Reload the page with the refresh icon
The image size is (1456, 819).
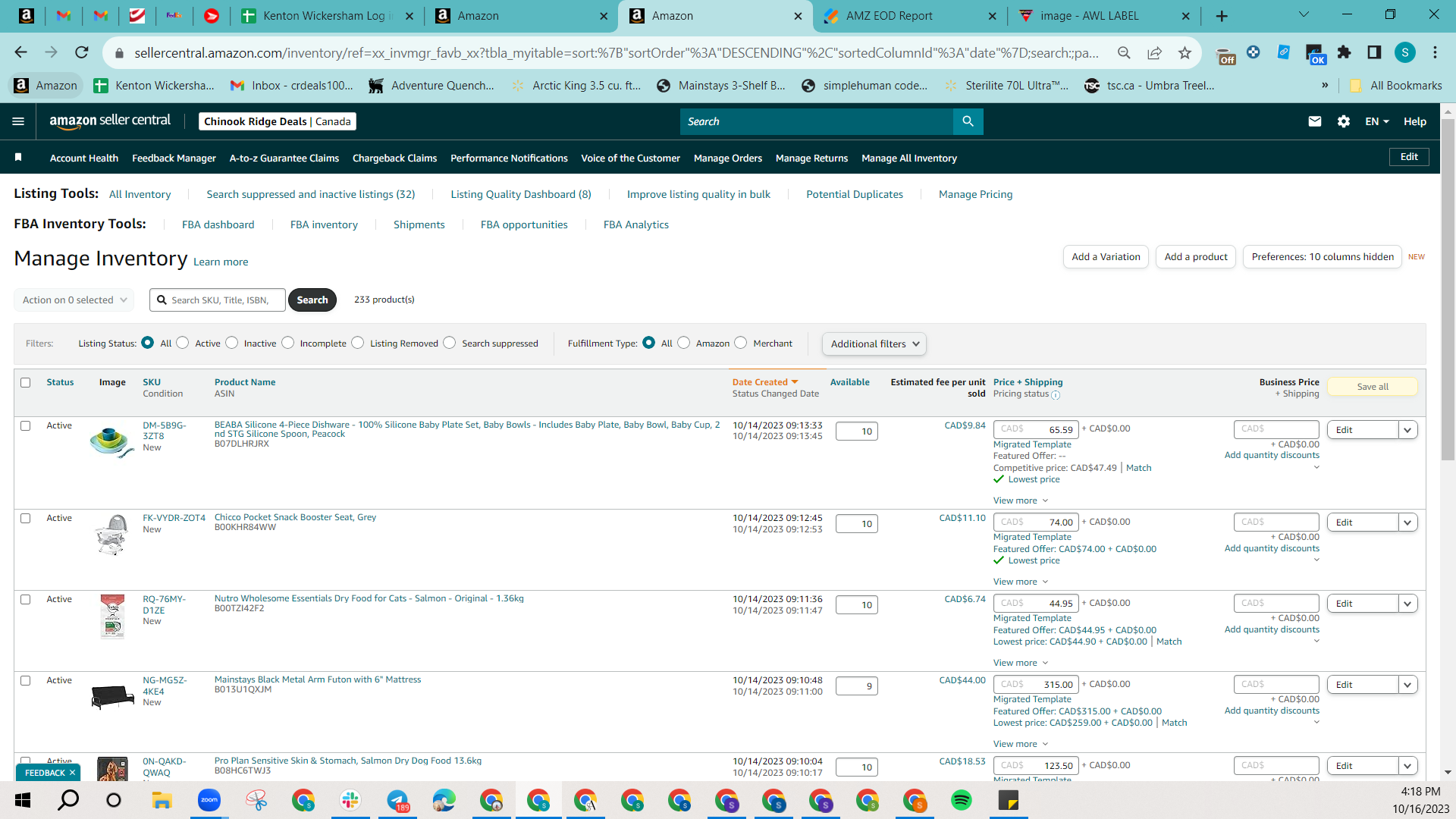(x=82, y=52)
